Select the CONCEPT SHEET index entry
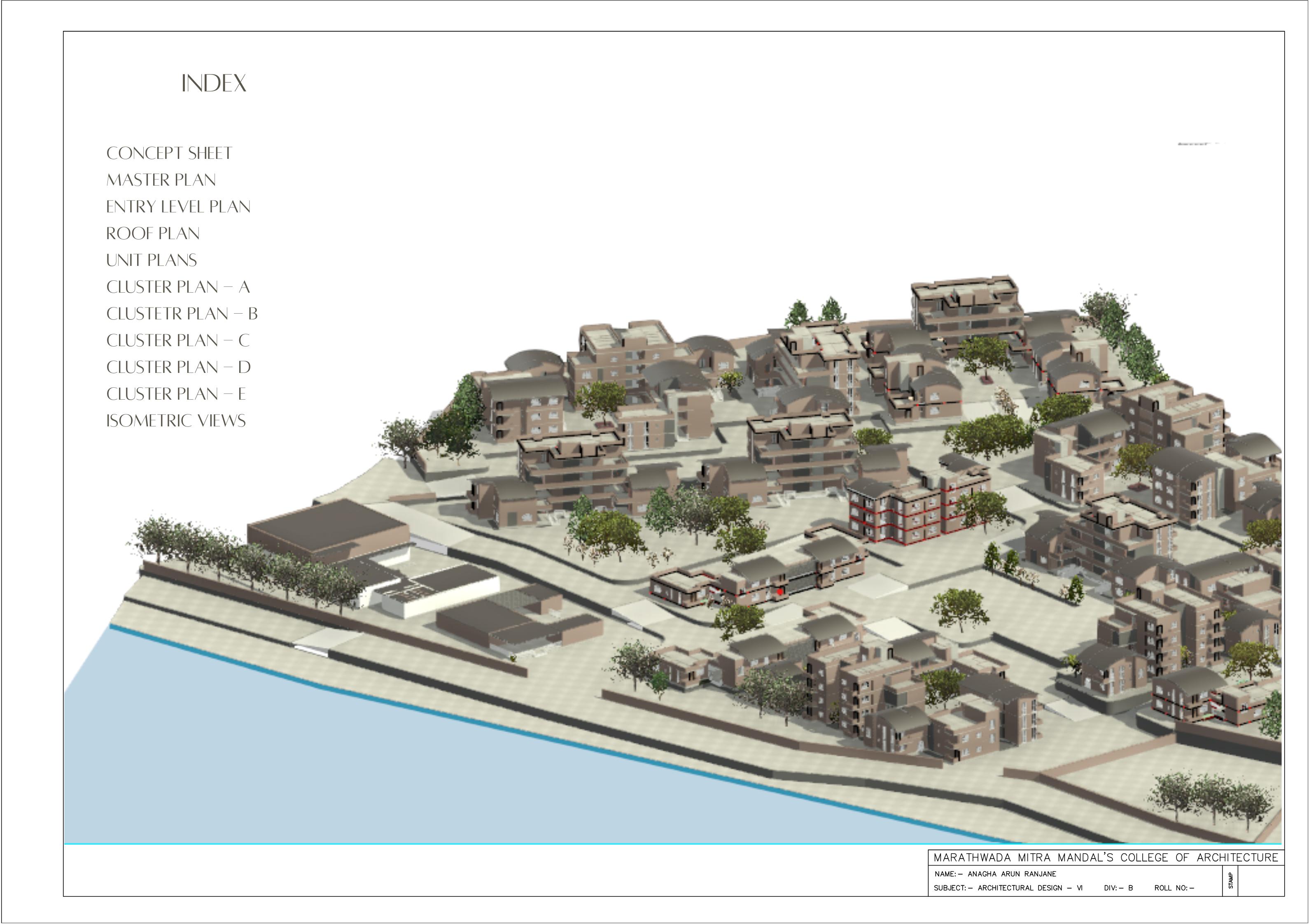Image resolution: width=1309 pixels, height=924 pixels. tap(169, 154)
